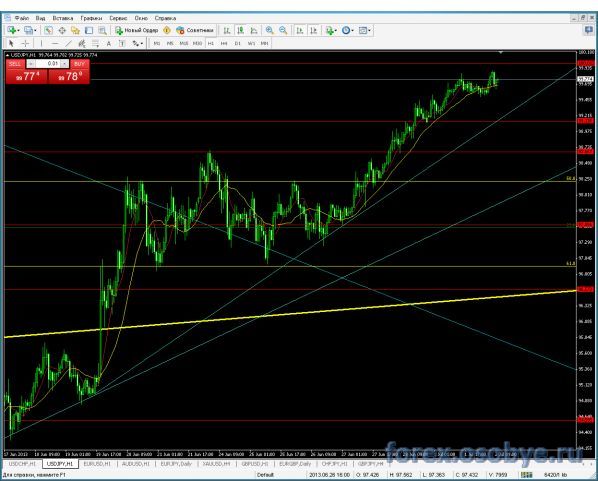
Task: Toggle Expert Advisors (Советники) on or off
Action: [195, 31]
